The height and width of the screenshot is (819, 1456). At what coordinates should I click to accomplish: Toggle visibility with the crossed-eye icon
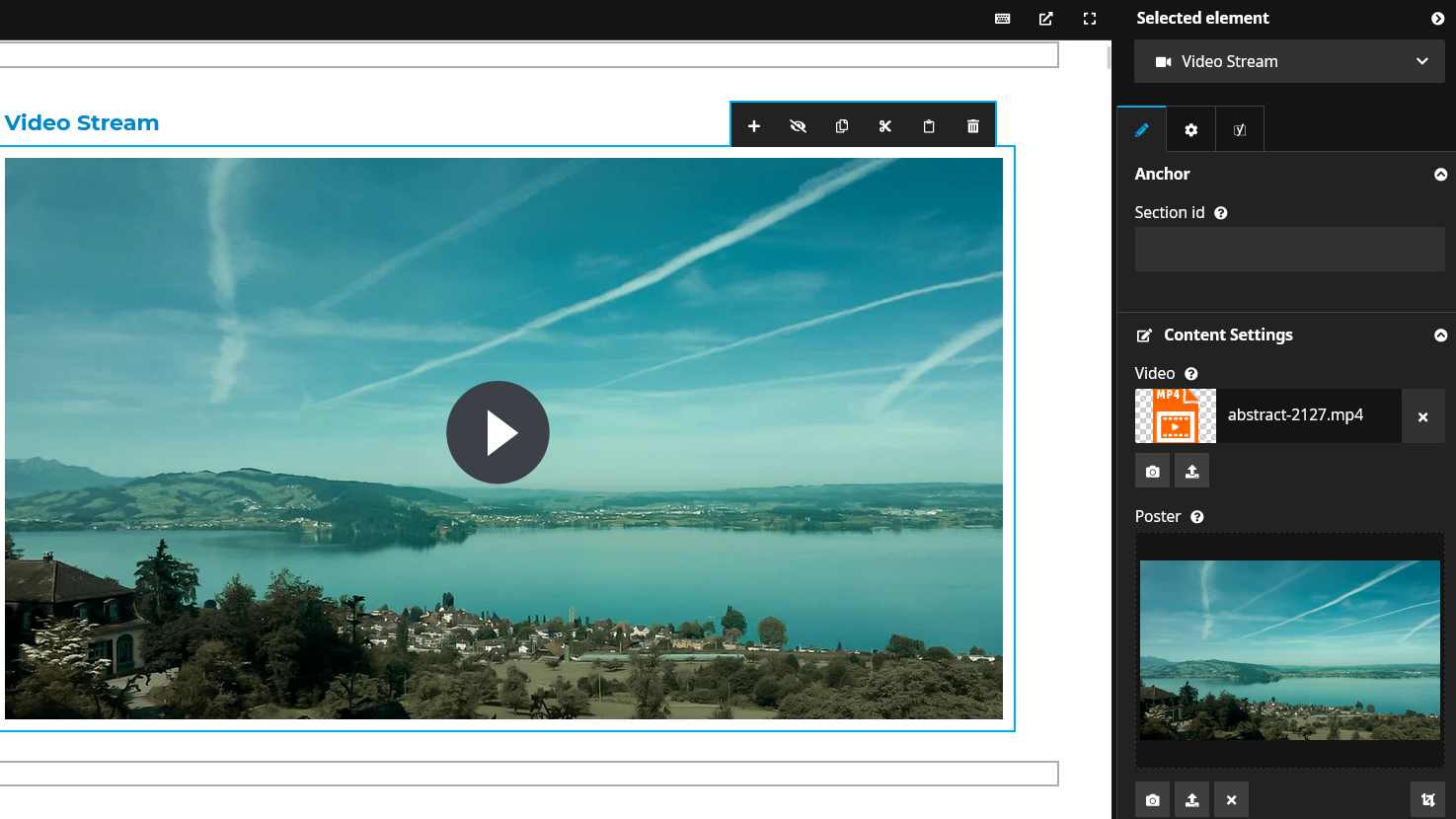click(x=798, y=126)
